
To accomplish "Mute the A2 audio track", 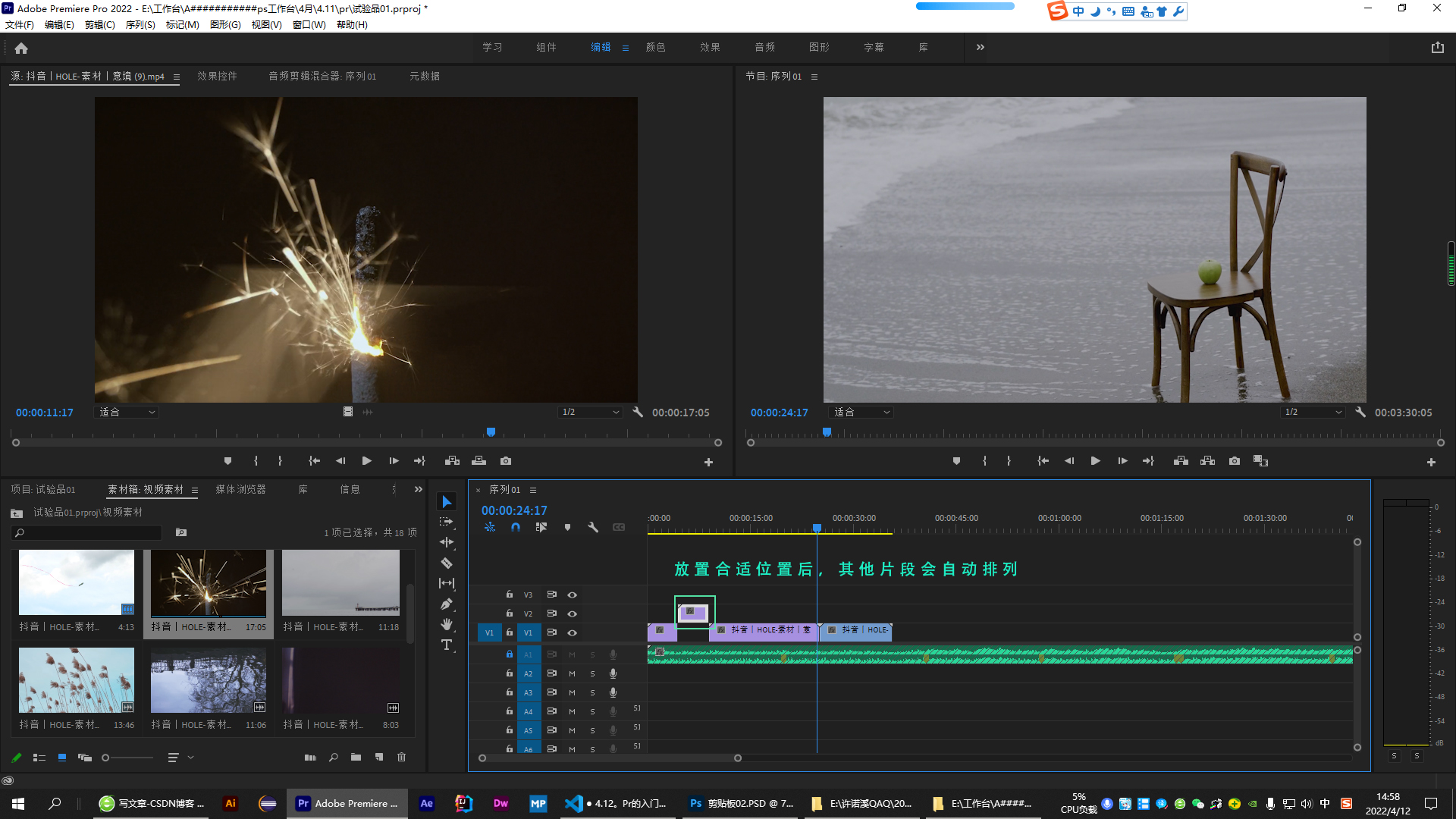I will (572, 673).
